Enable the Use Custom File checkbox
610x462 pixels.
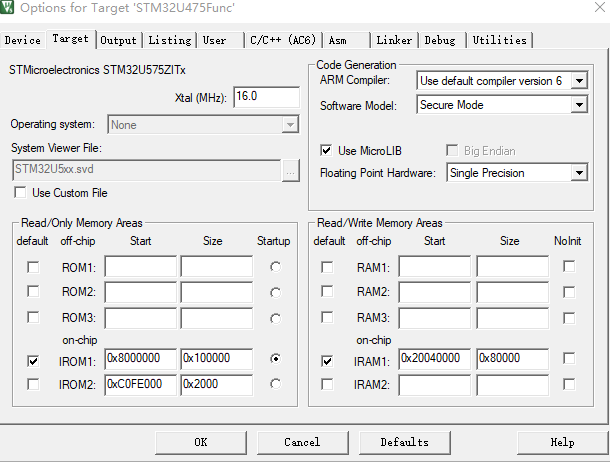point(20,192)
